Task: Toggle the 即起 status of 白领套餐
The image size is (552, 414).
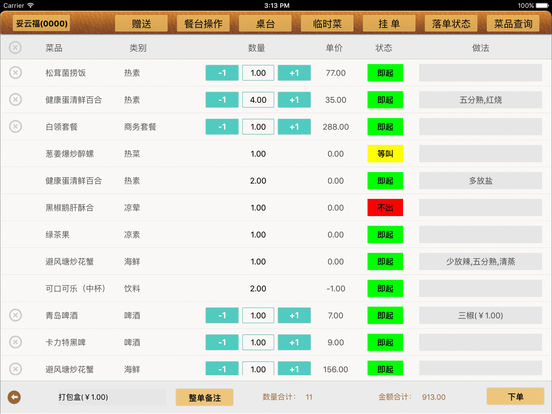Action: 385,127
